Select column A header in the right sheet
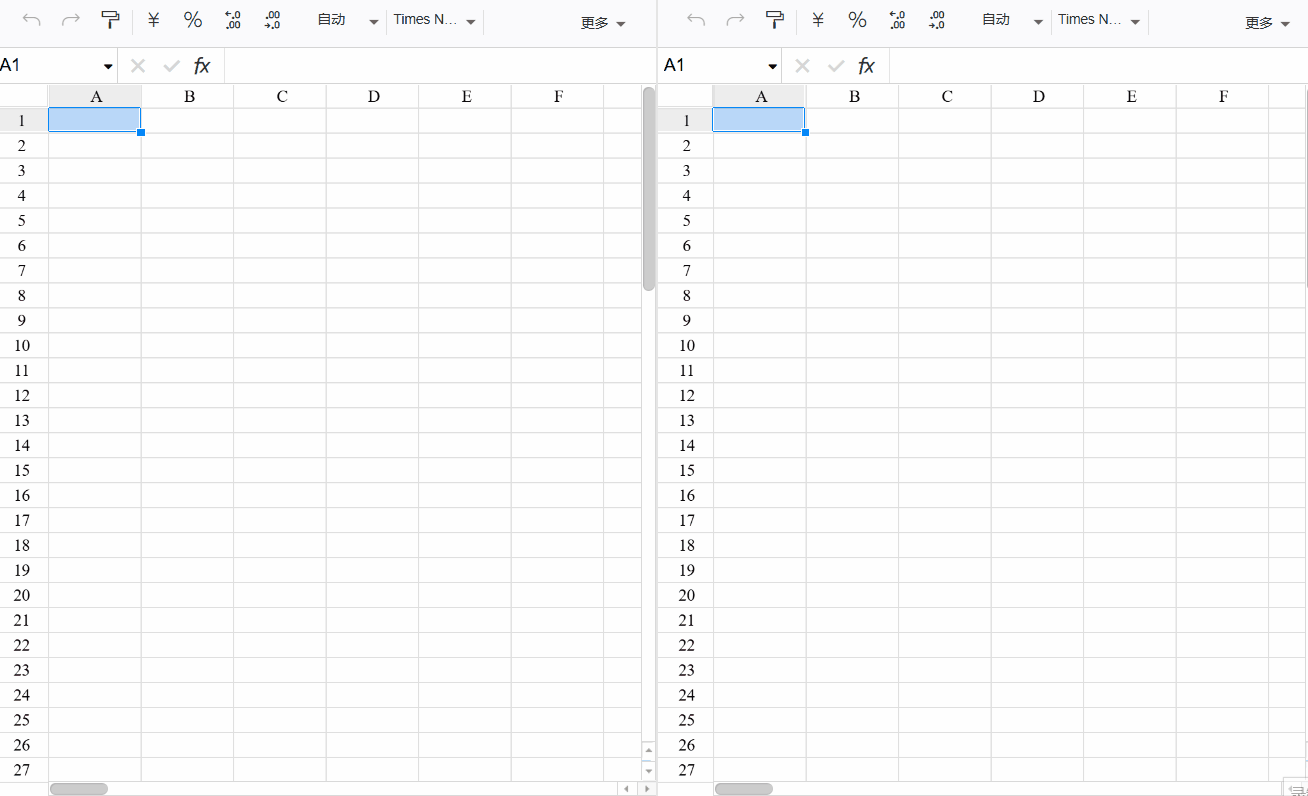 (760, 96)
